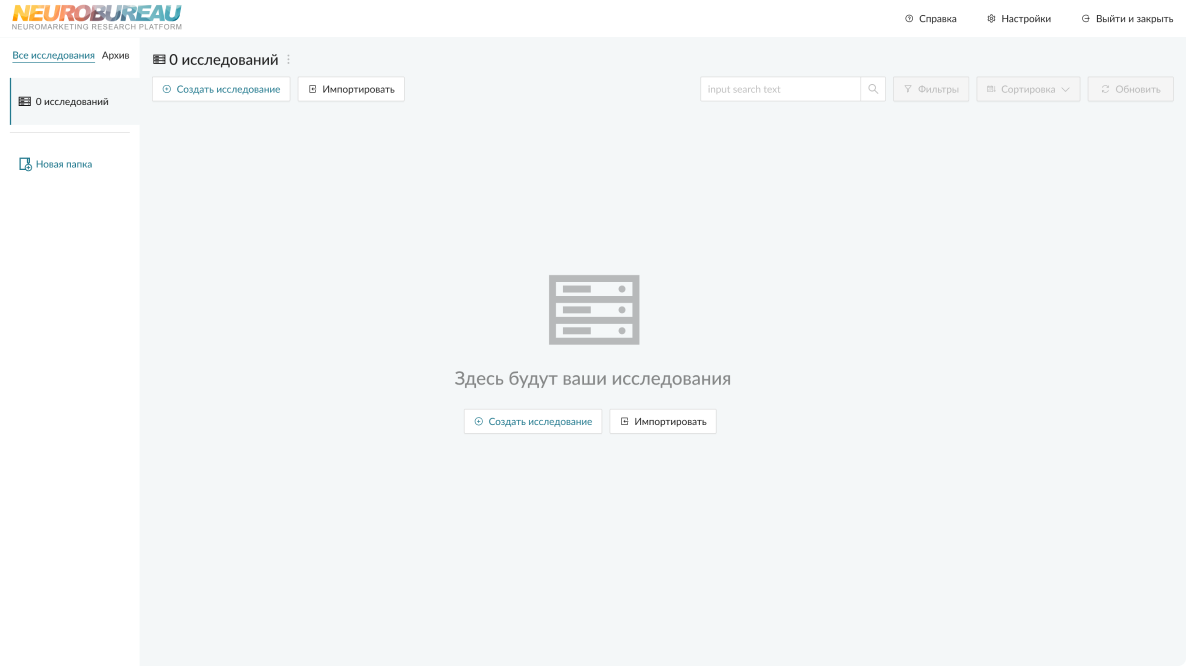Click the large empty-state server icon

(x=594, y=310)
